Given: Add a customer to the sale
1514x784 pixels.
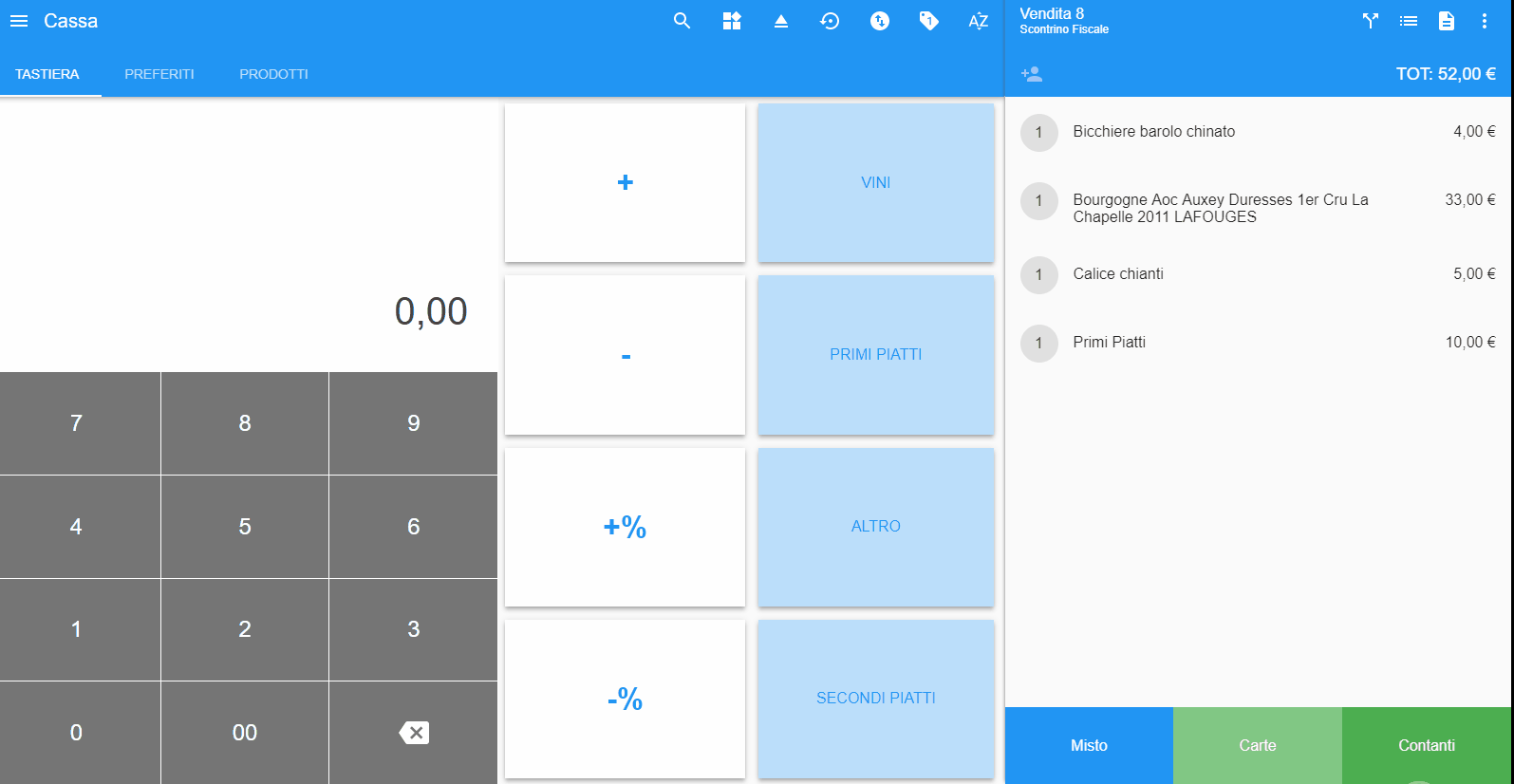Looking at the screenshot, I should [x=1032, y=74].
